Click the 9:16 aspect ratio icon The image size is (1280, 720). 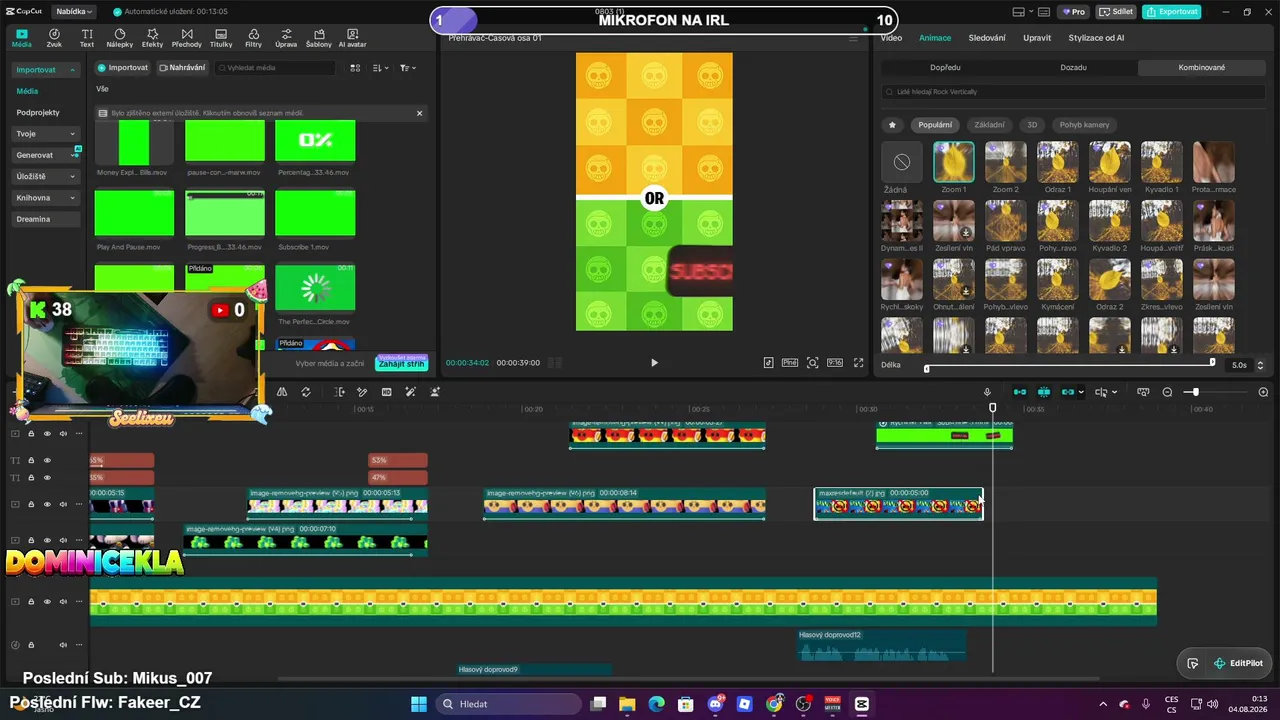[835, 363]
